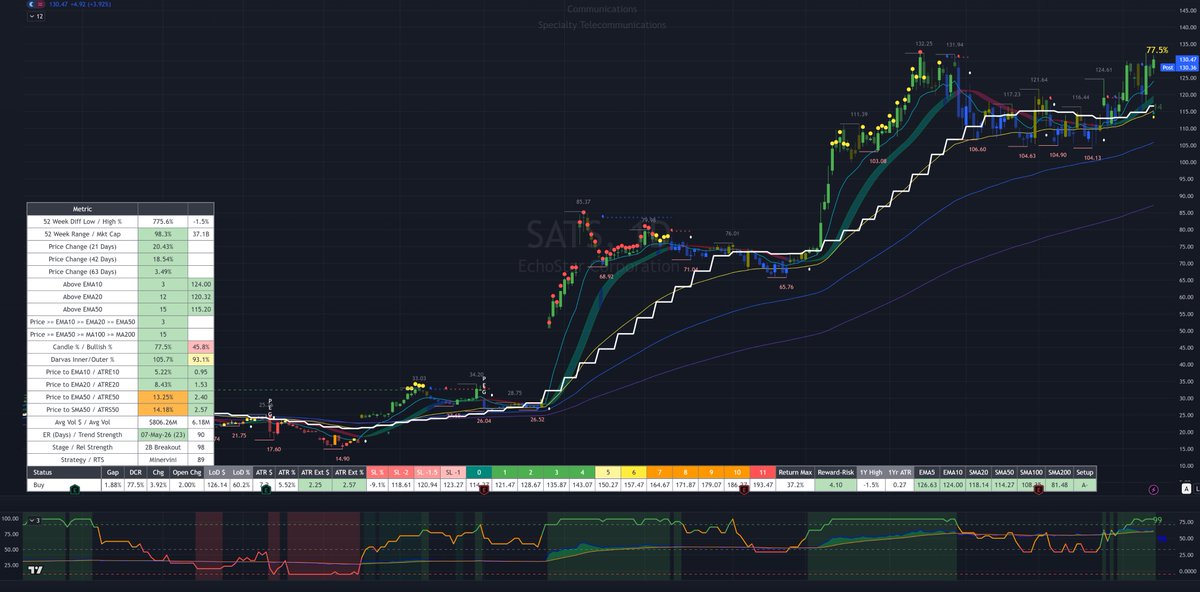Screen dimensions: 1200x592
Task: Click the red 45.8% Bullish cell
Action: (200, 346)
